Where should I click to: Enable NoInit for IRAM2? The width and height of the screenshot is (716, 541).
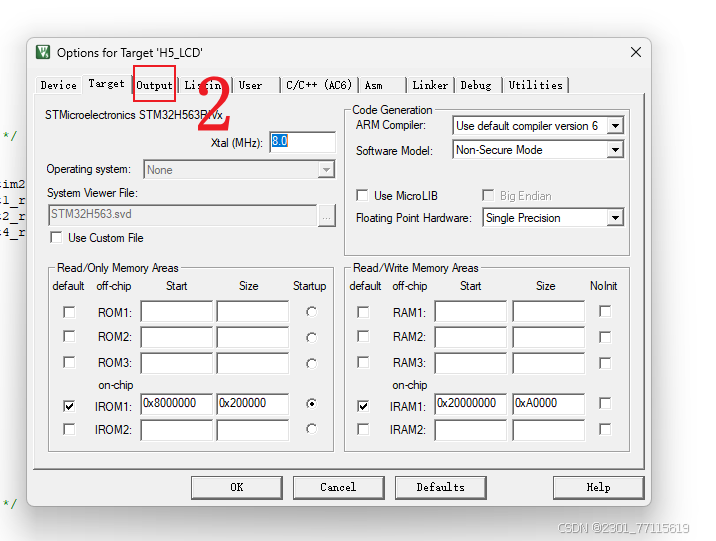[605, 429]
